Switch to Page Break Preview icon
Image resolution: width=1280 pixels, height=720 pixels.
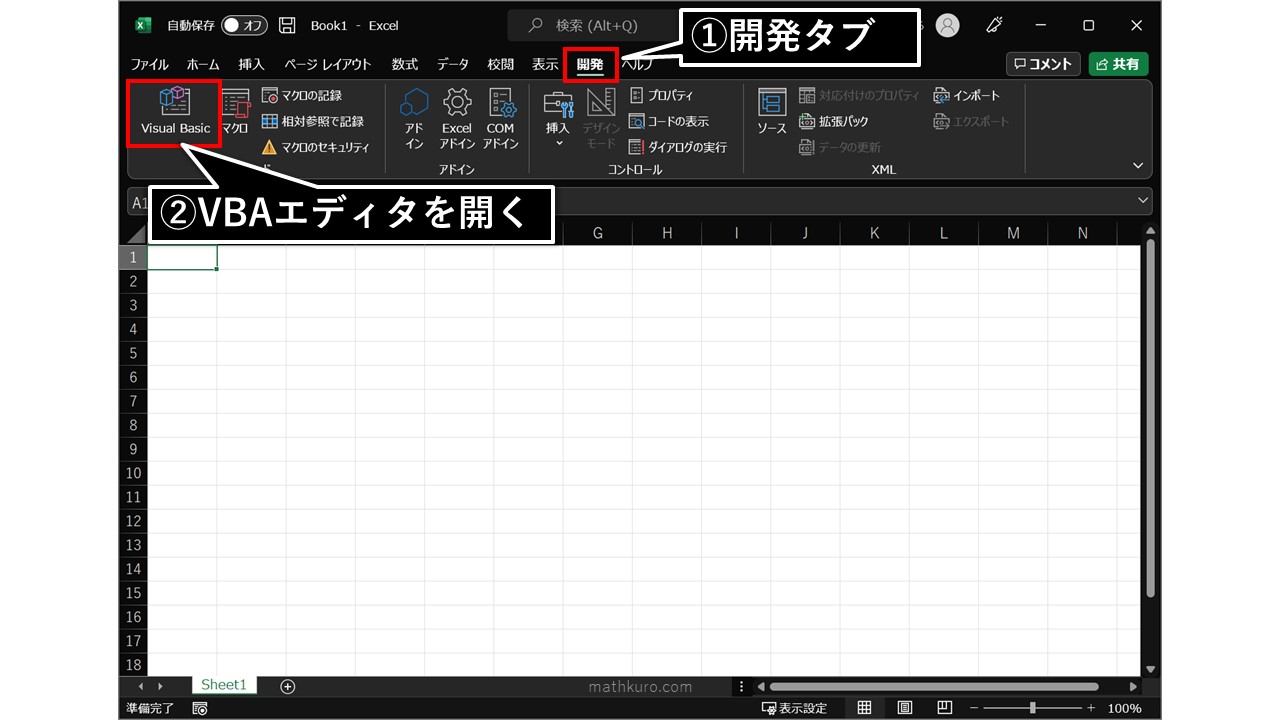tap(944, 708)
